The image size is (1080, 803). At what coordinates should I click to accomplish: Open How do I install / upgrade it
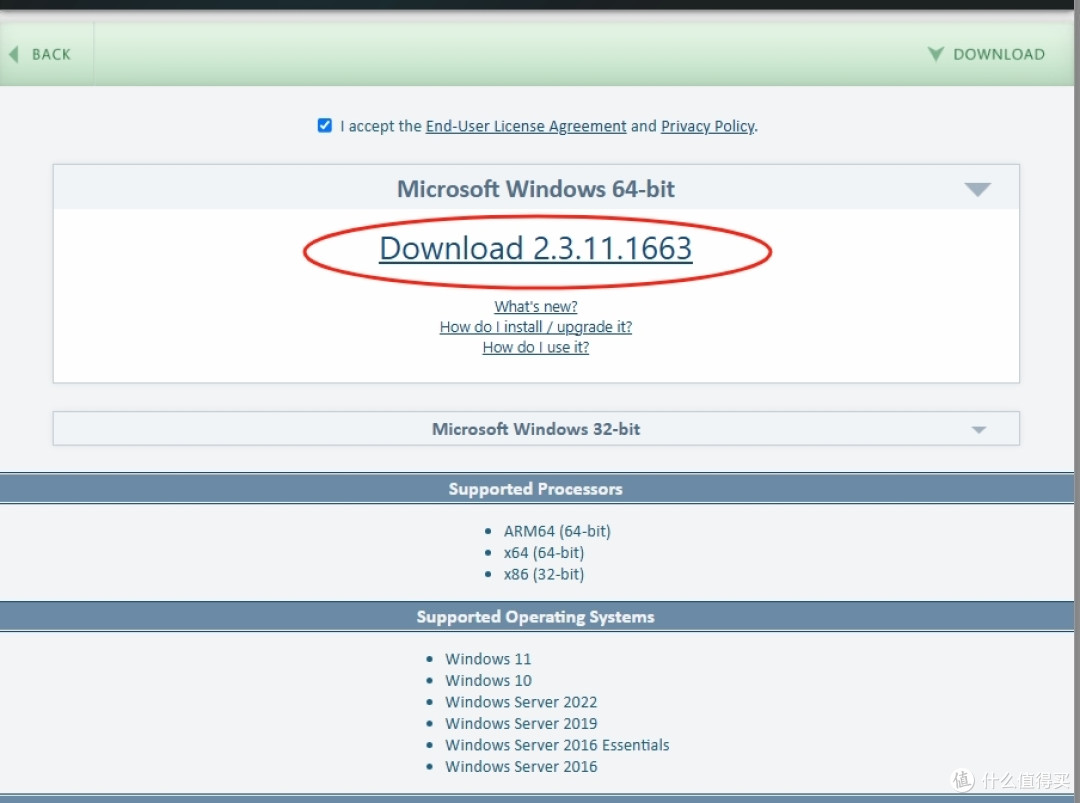coord(535,327)
